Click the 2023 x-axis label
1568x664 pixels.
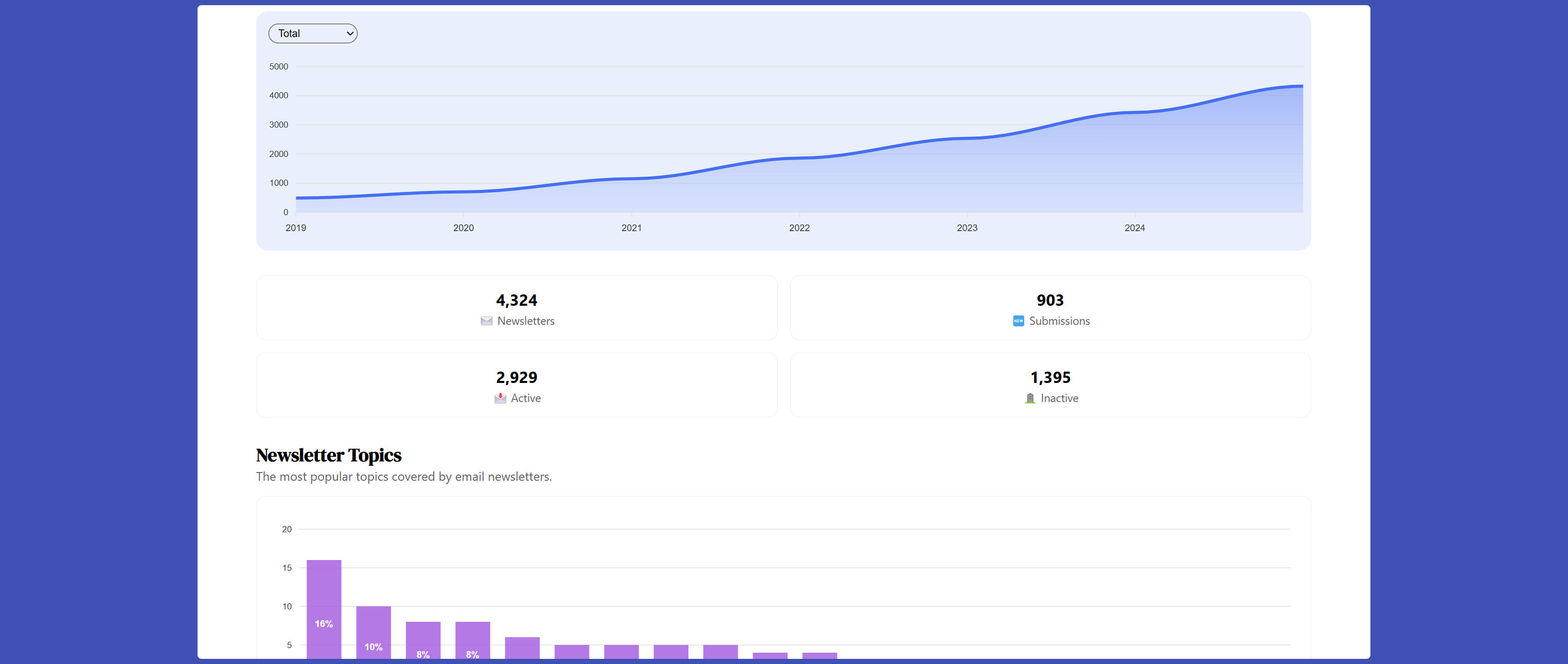[x=967, y=228]
